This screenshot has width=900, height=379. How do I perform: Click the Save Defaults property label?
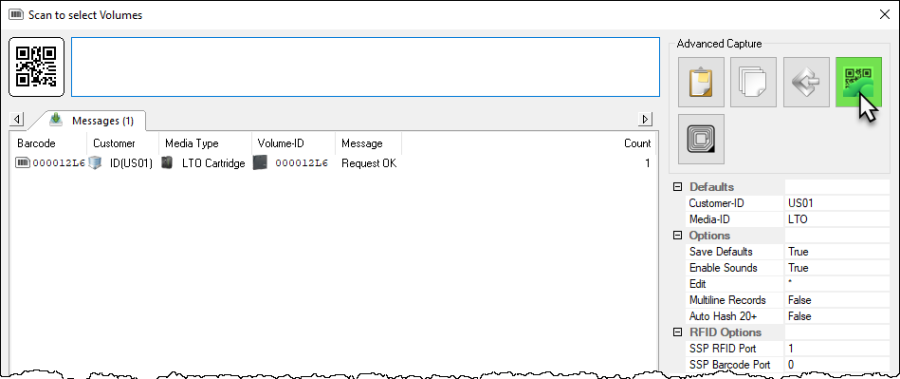click(x=720, y=252)
